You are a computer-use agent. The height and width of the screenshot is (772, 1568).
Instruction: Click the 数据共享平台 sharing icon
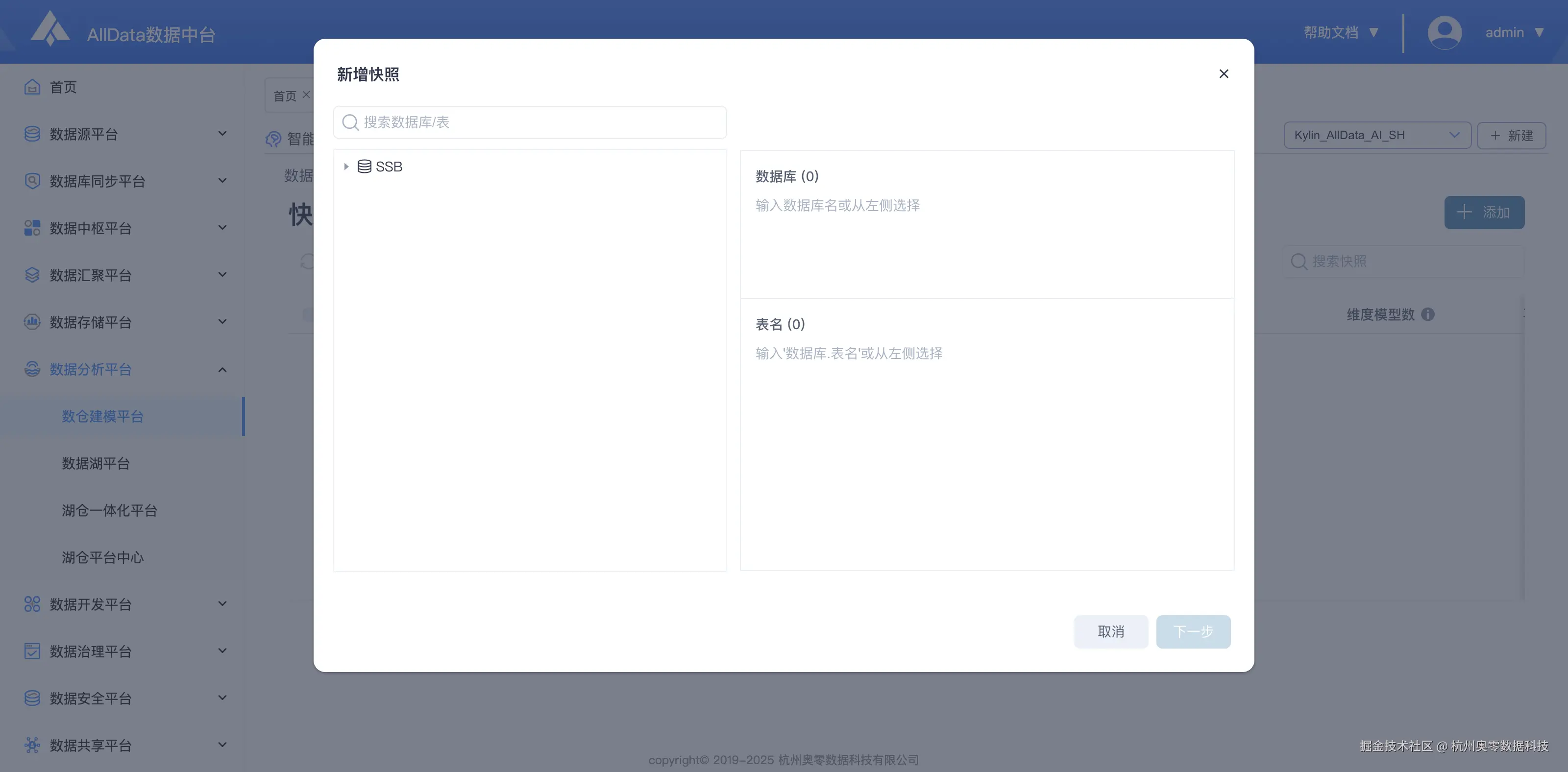(32, 745)
